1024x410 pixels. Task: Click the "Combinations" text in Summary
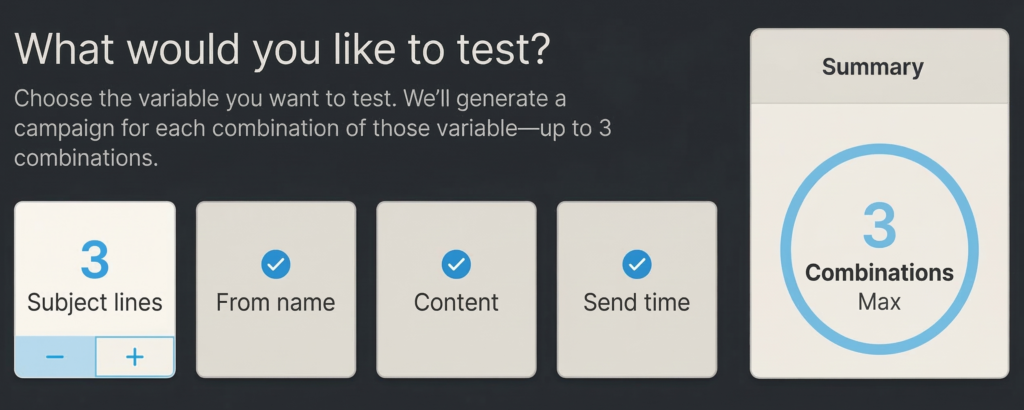(x=879, y=273)
